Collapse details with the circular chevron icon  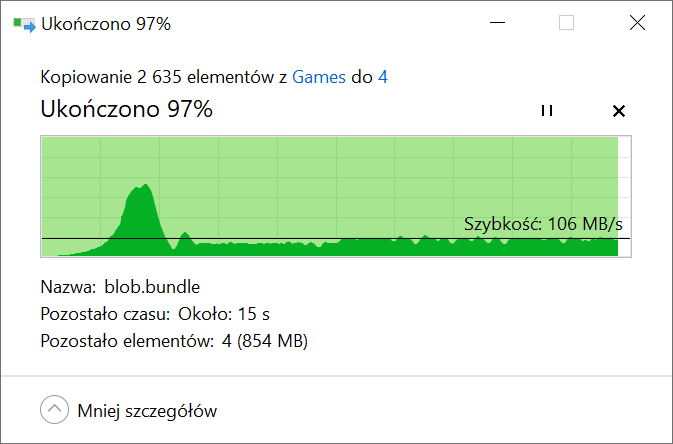(x=55, y=409)
